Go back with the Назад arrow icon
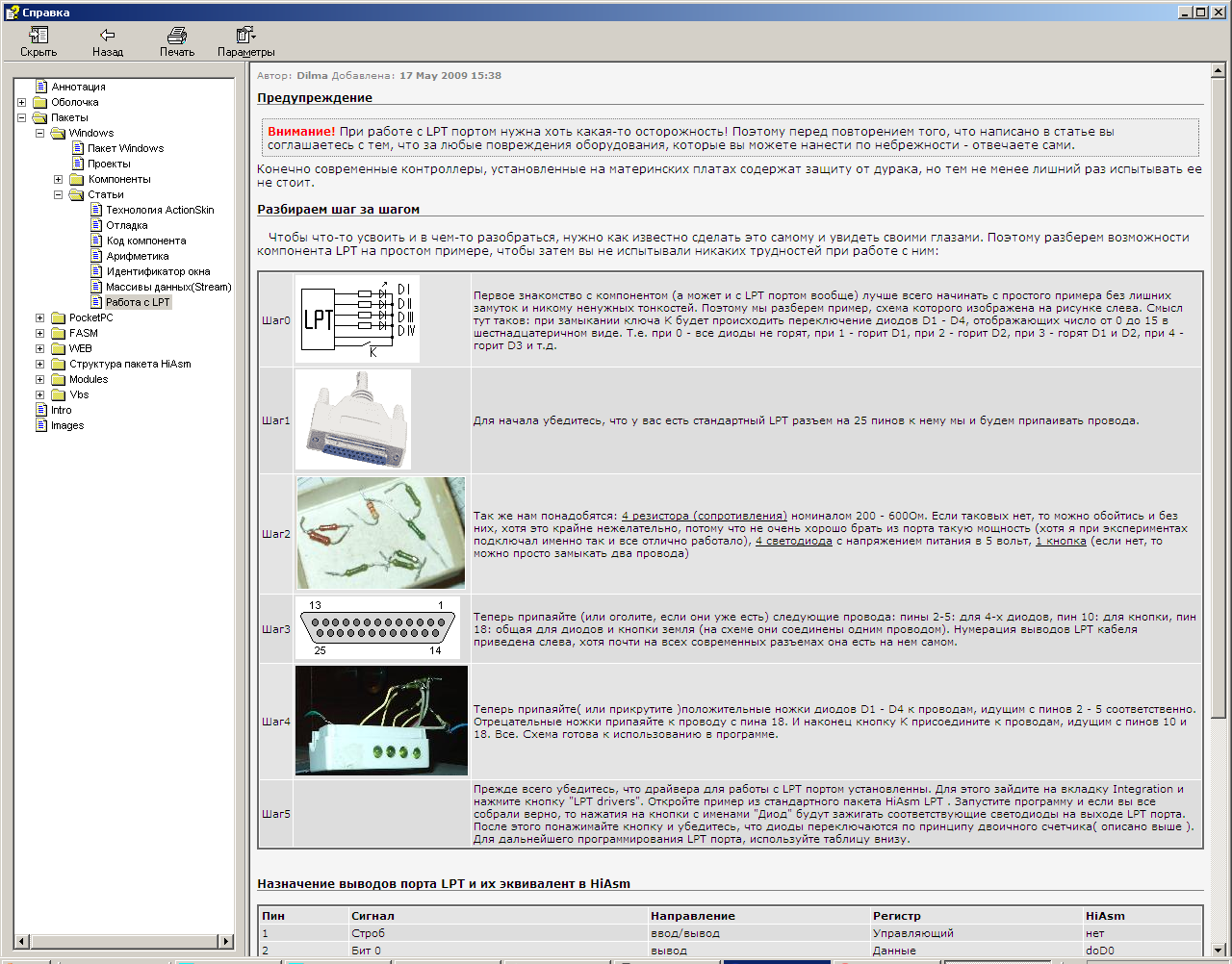Image resolution: width=1232 pixels, height=964 pixels. click(108, 36)
